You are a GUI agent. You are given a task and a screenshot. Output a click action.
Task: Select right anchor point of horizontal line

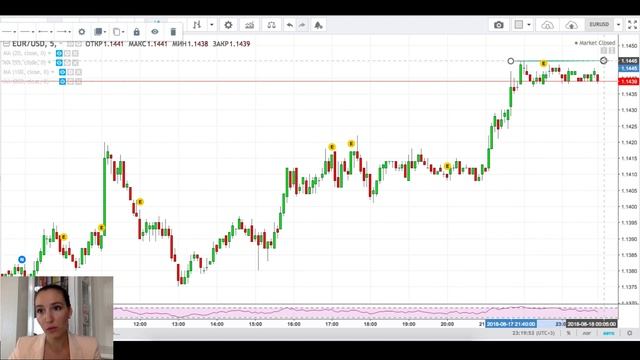point(603,61)
